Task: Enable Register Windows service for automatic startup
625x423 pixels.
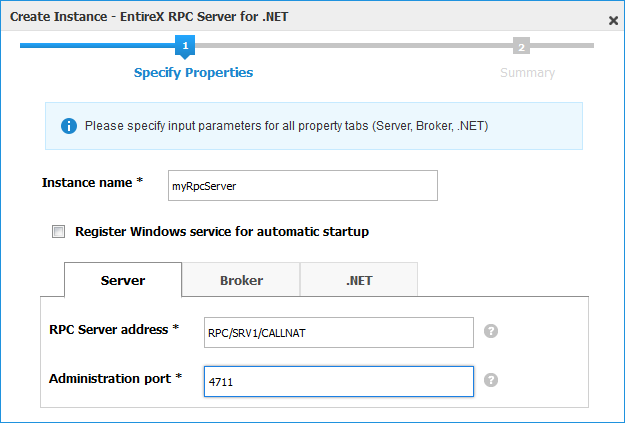Action: (59, 232)
